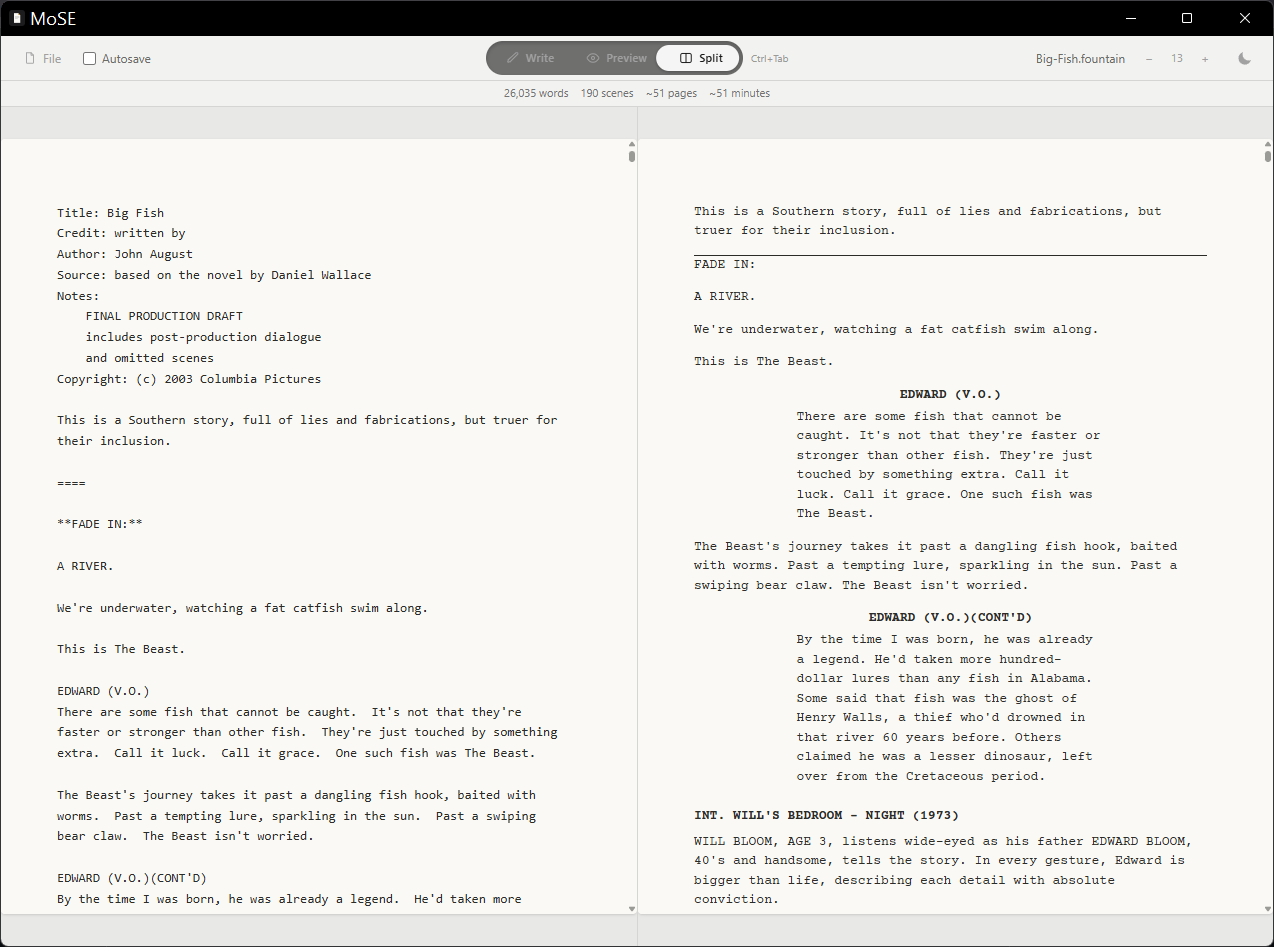This screenshot has width=1274, height=947.
Task: Click the ~51 pages statistic
Action: tap(671, 93)
